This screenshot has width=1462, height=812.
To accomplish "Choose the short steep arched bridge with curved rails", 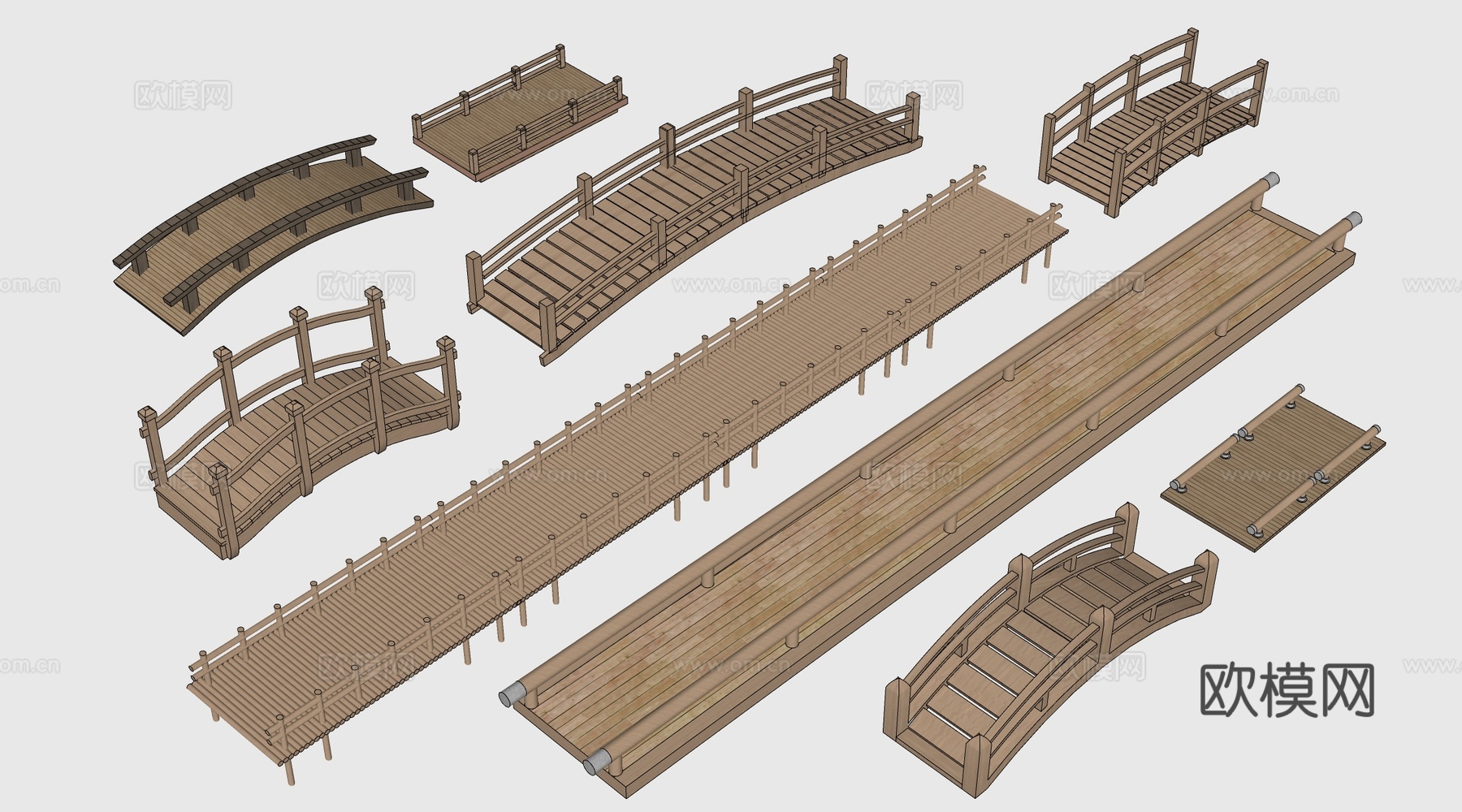I will click(x=1153, y=122).
